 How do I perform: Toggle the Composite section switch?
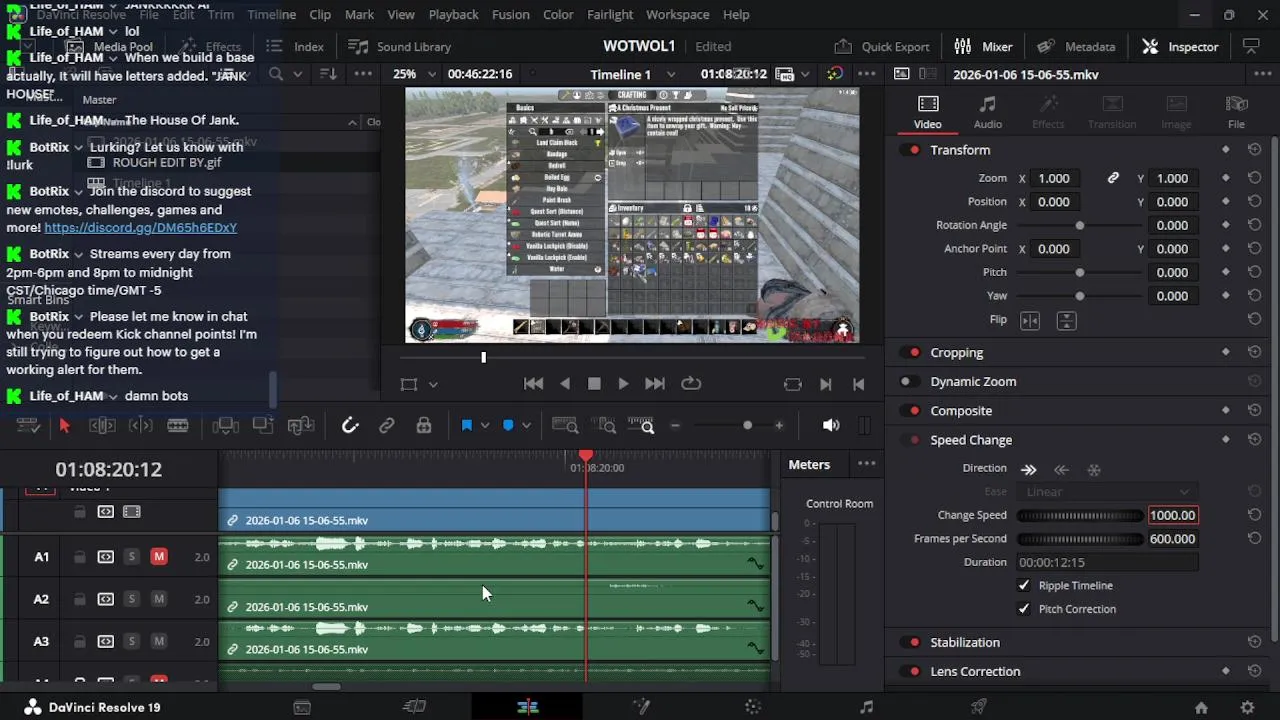912,411
